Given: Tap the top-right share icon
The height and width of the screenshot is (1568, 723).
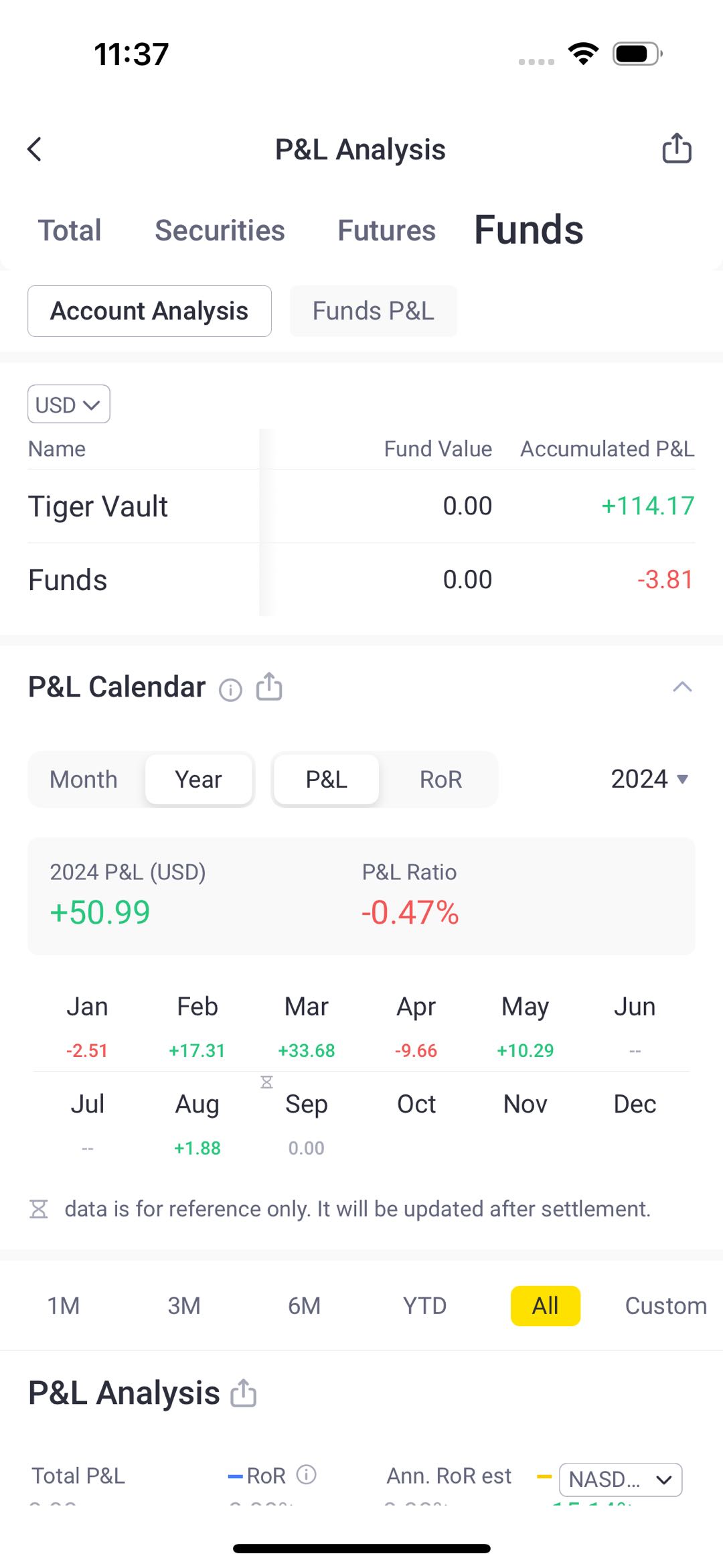Looking at the screenshot, I should [x=676, y=149].
